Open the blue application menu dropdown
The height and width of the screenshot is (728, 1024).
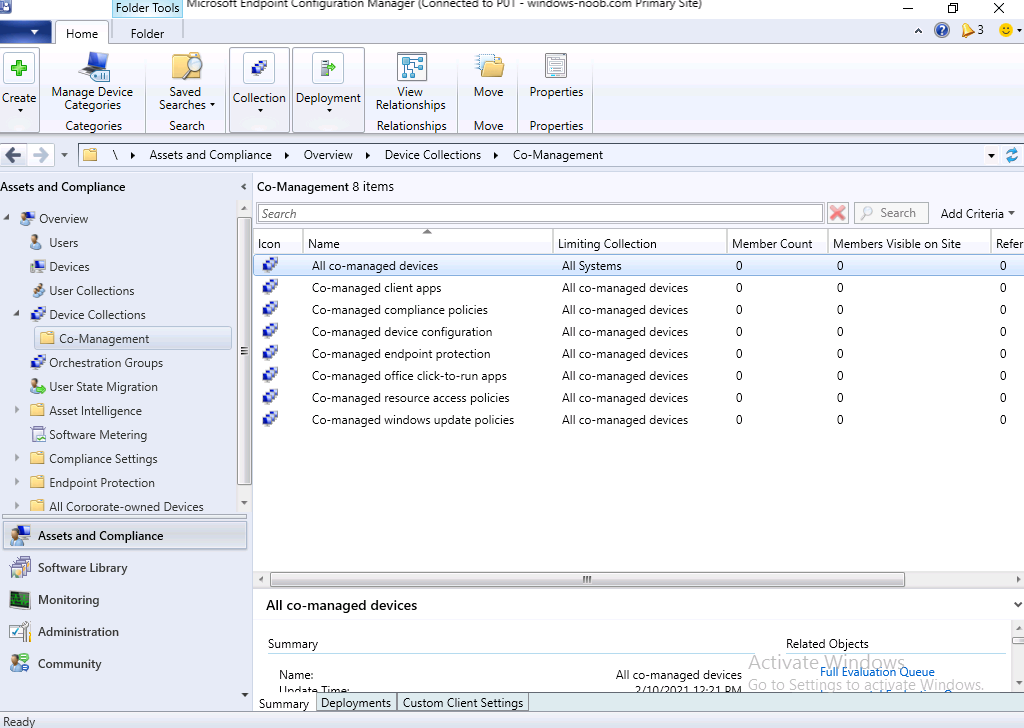tap(25, 31)
